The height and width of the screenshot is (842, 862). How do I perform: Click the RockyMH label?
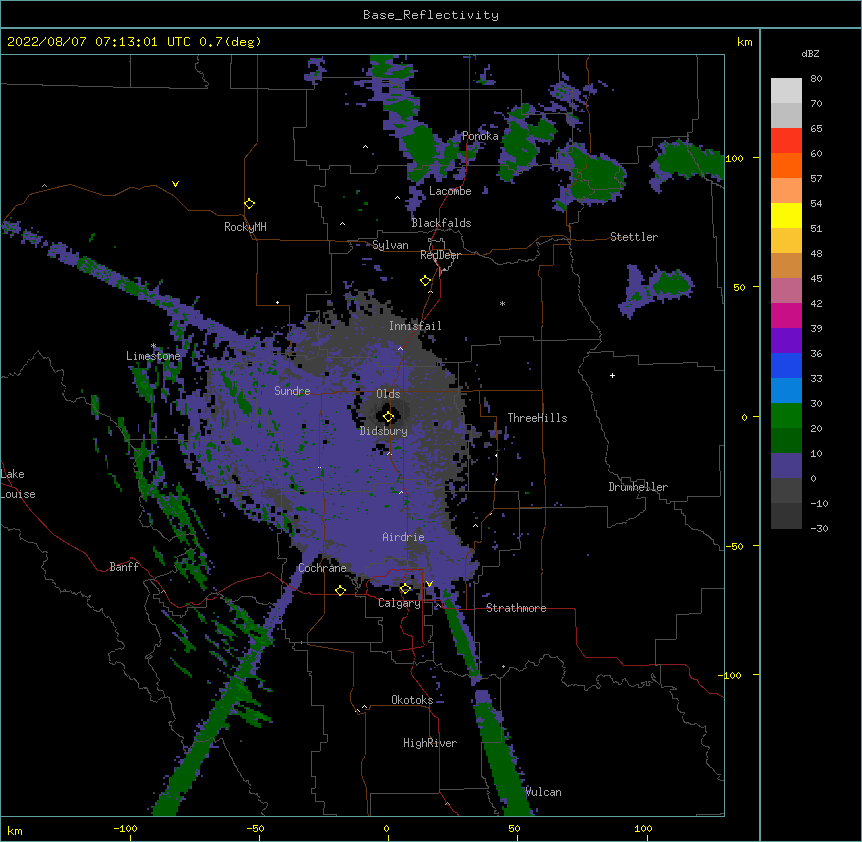[245, 227]
